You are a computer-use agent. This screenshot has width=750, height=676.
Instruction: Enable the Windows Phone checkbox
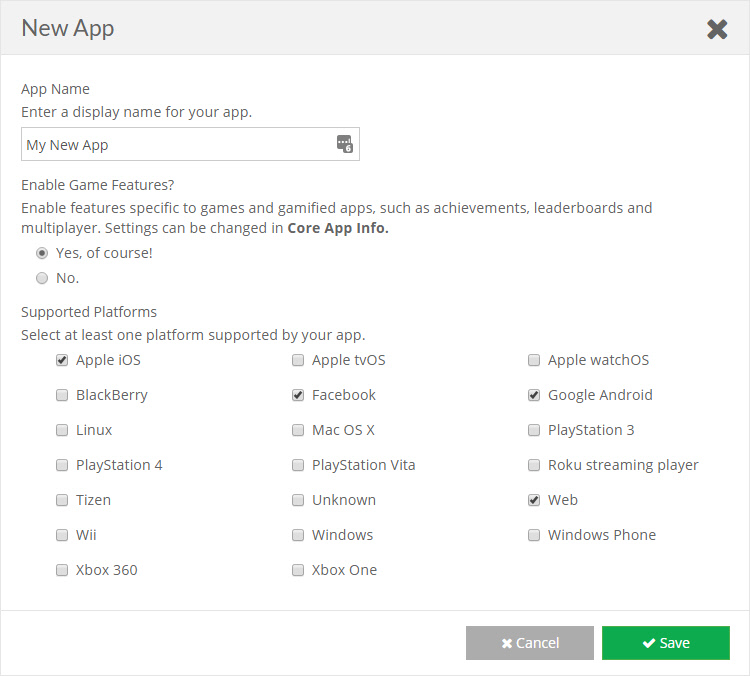coord(534,535)
